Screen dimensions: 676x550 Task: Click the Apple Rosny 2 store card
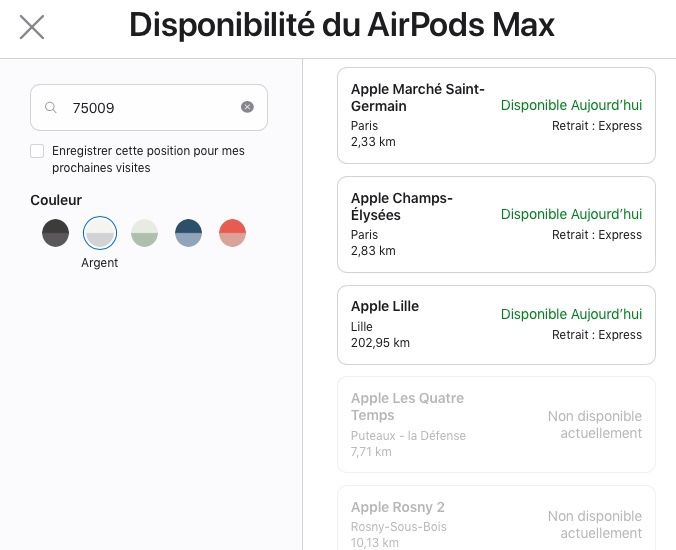click(496, 518)
